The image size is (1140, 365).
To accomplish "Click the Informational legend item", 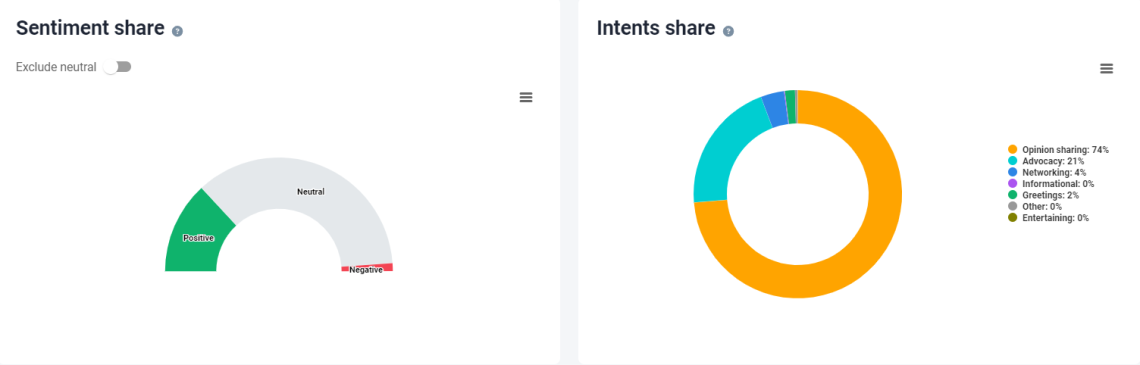I will [x=1051, y=184].
